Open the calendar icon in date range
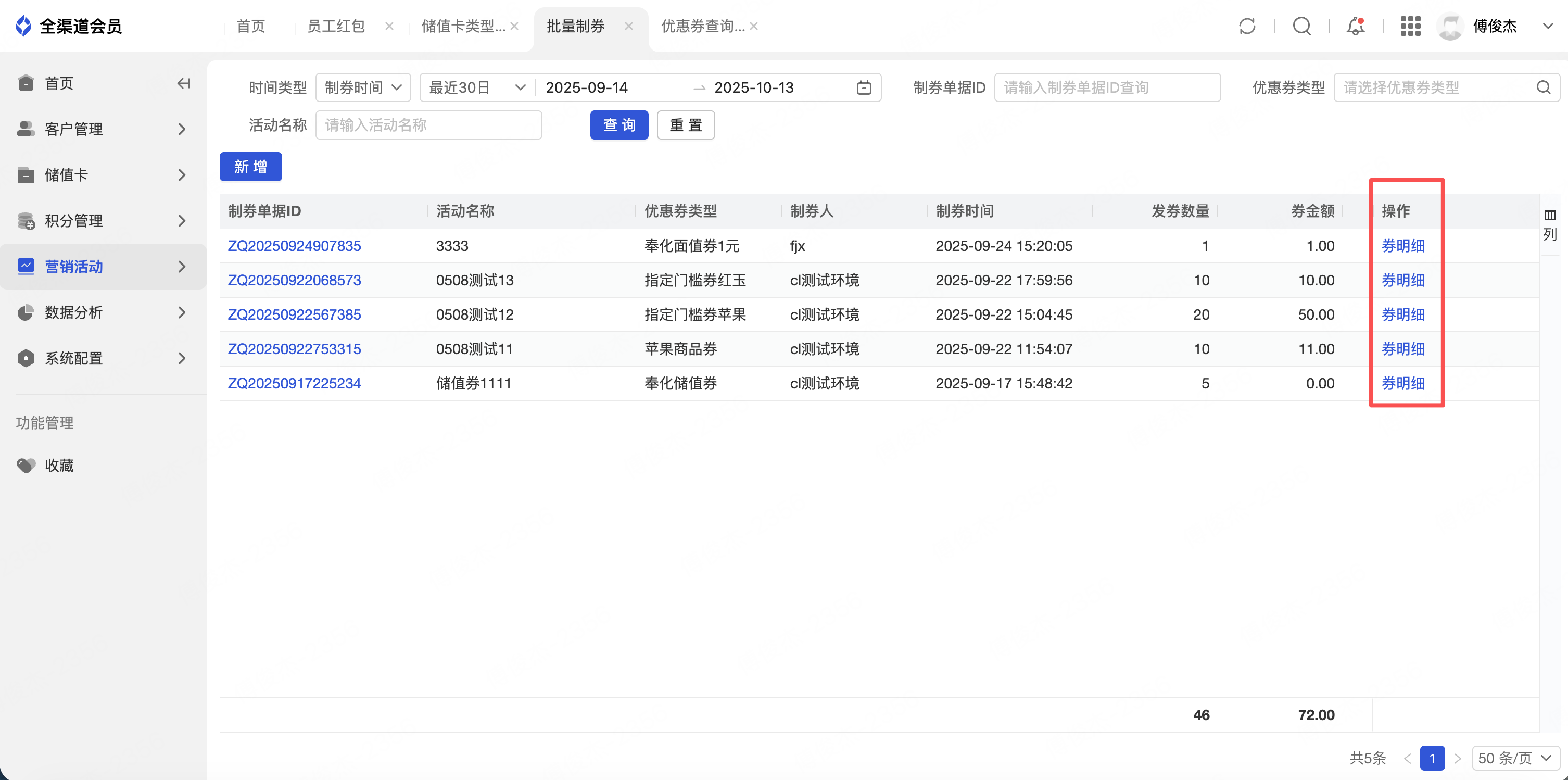This screenshot has height=780, width=1568. (863, 87)
